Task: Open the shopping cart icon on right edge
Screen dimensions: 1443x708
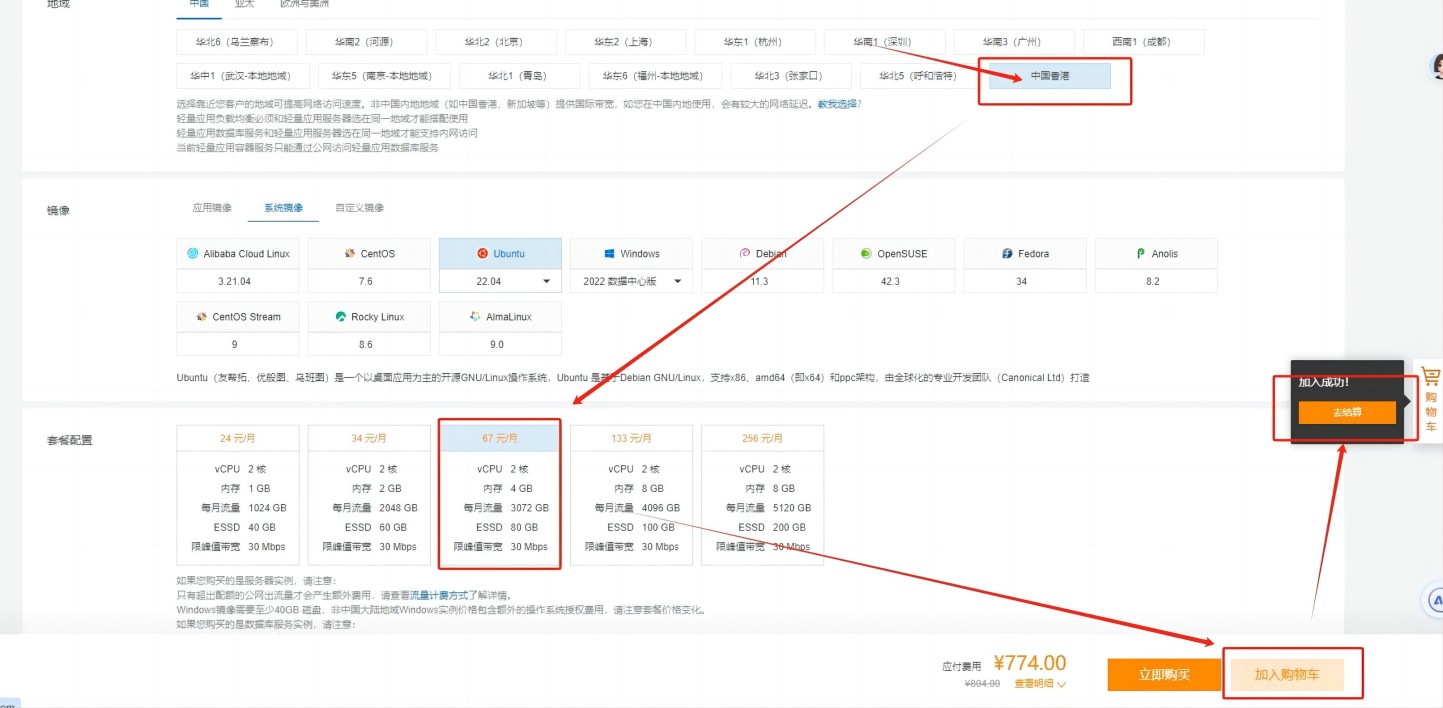Action: (x=1431, y=377)
